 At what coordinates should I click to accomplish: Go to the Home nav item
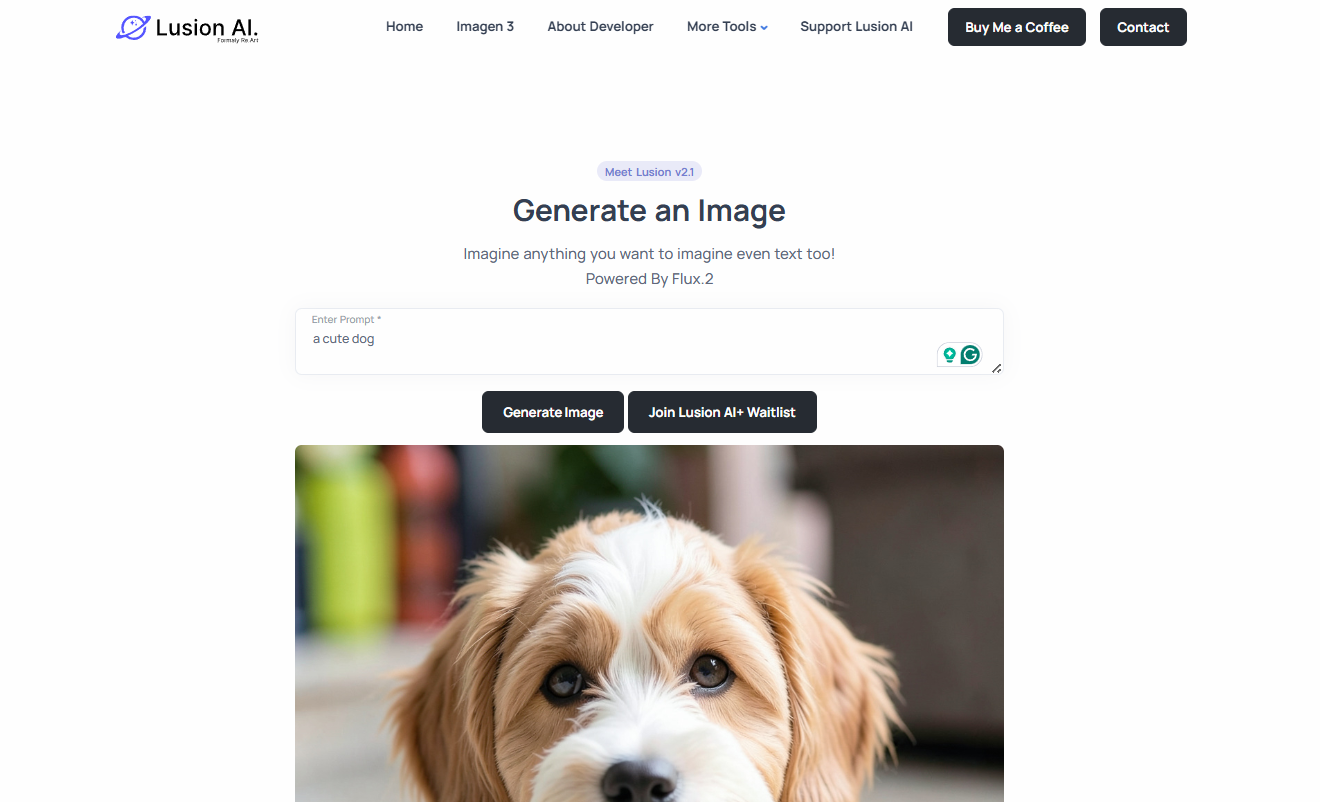tap(404, 27)
